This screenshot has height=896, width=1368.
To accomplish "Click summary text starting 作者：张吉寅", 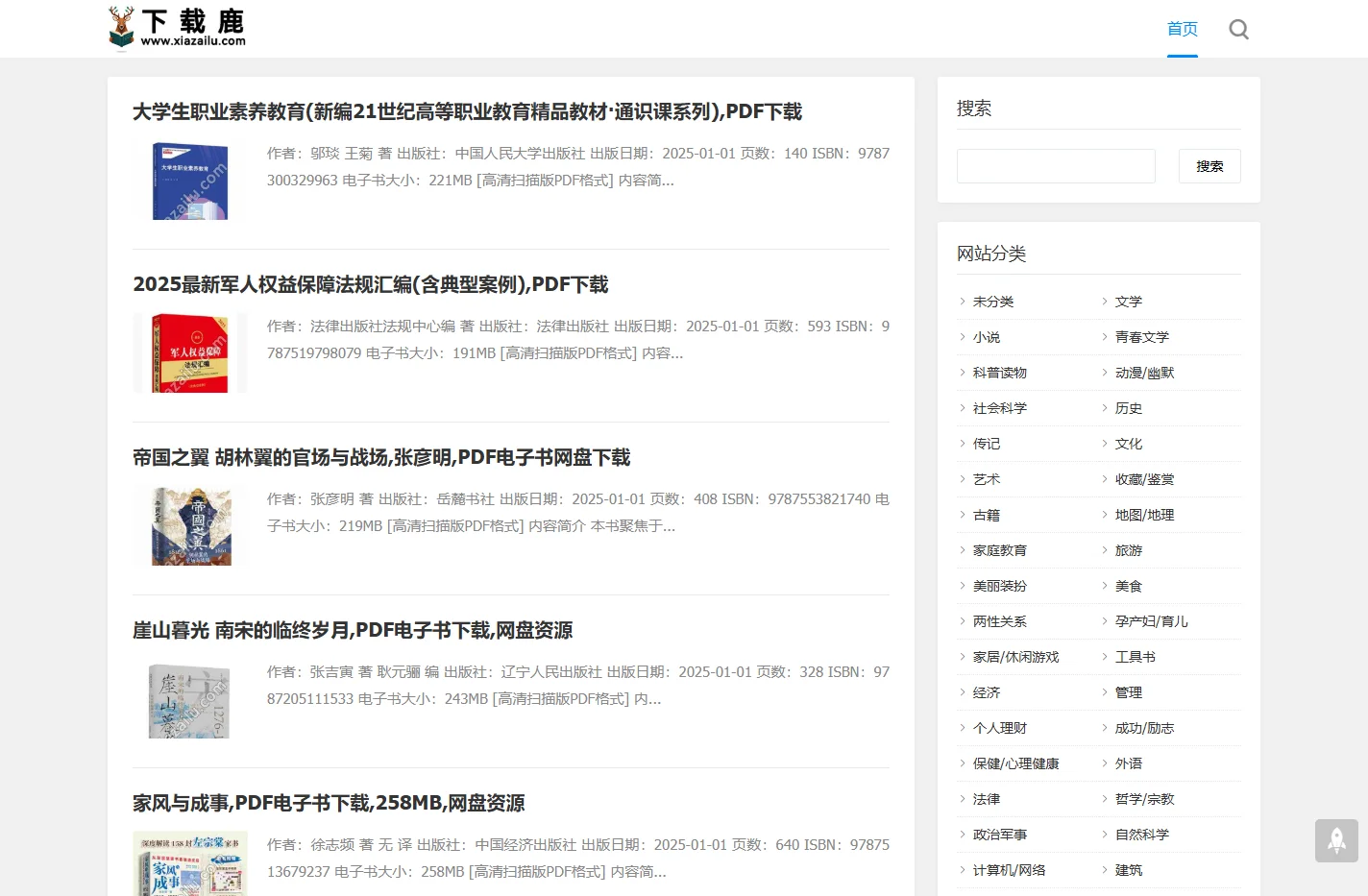I will click(578, 686).
